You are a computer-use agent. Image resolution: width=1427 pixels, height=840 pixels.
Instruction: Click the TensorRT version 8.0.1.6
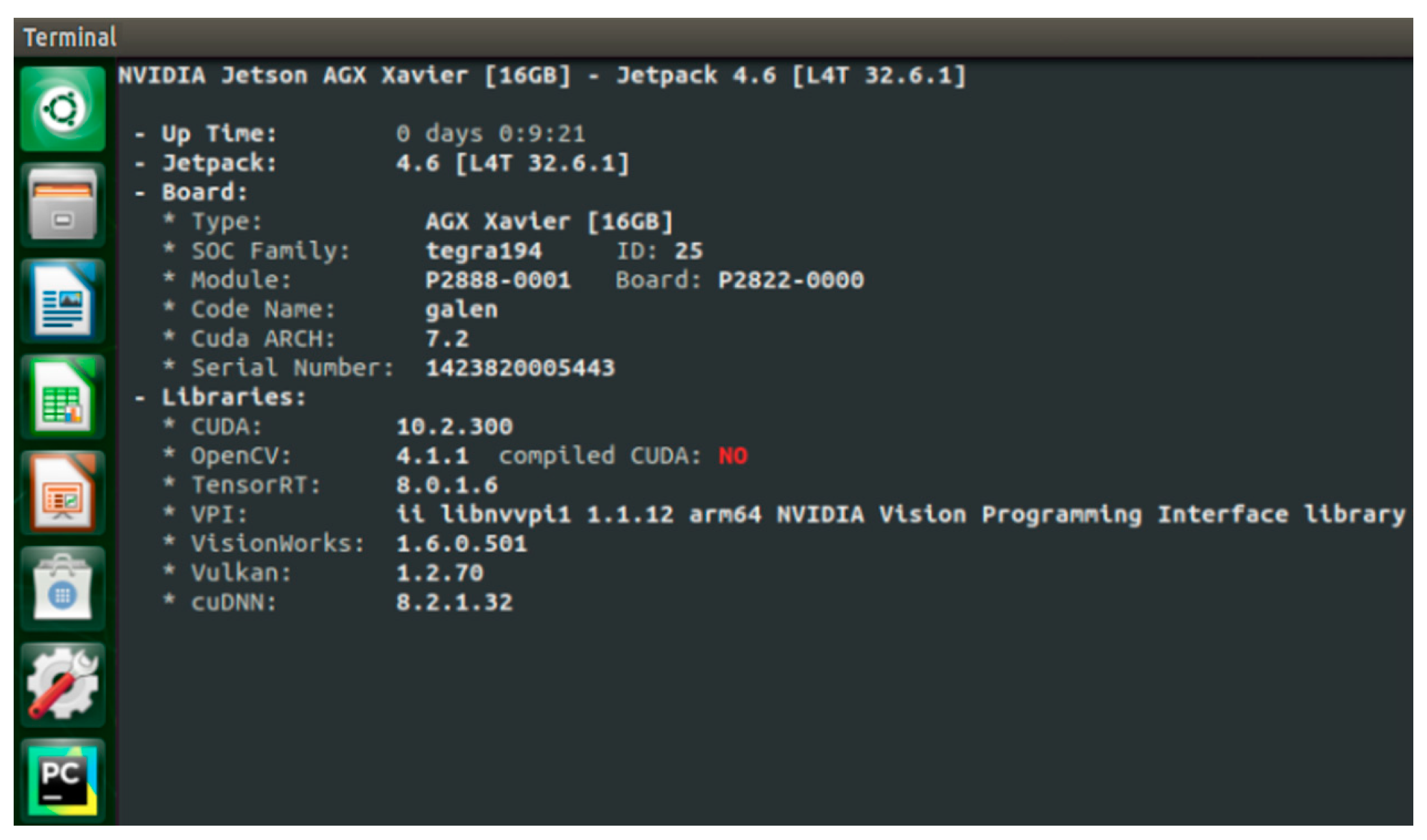446,485
